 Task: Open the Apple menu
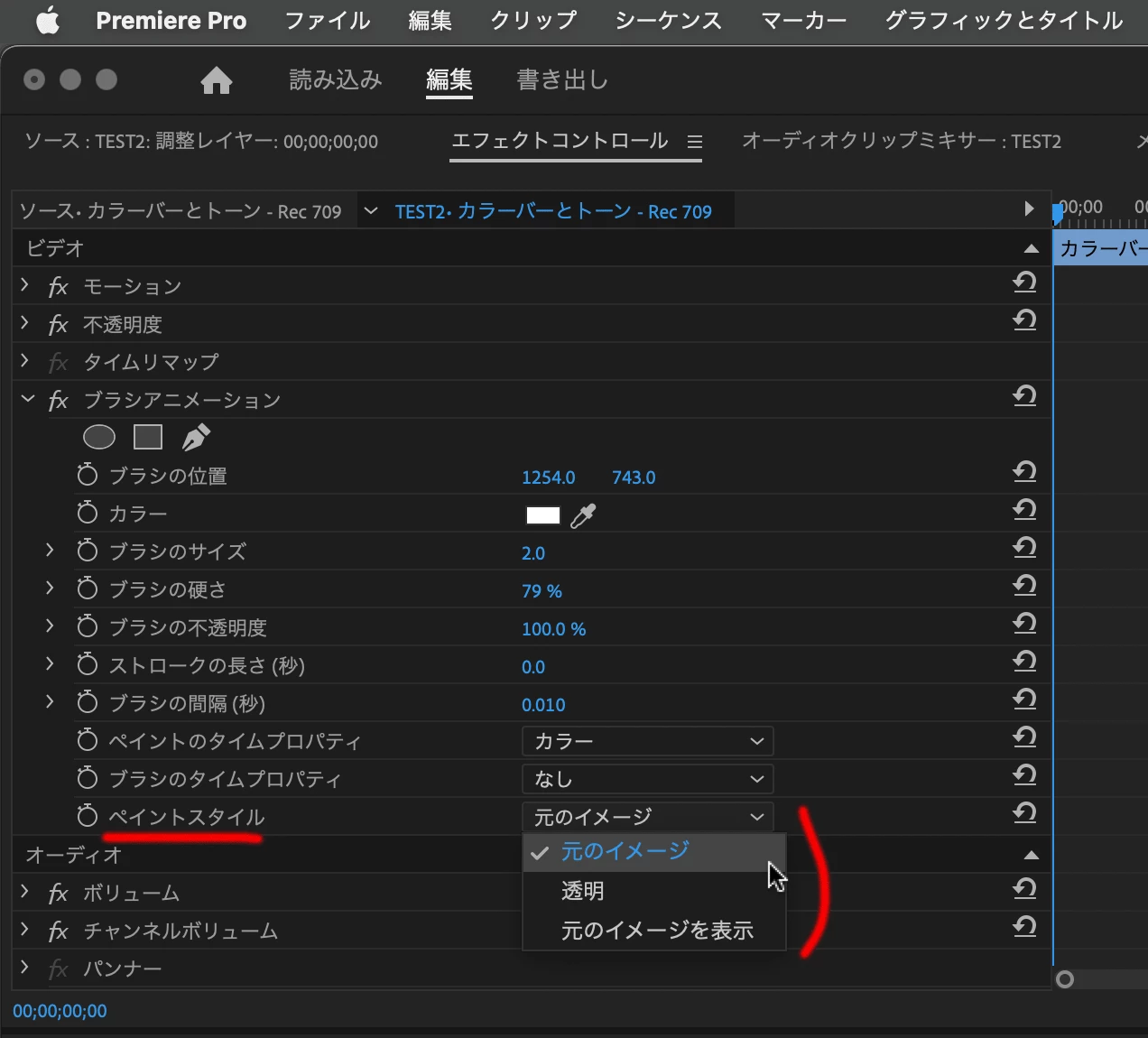point(48,20)
